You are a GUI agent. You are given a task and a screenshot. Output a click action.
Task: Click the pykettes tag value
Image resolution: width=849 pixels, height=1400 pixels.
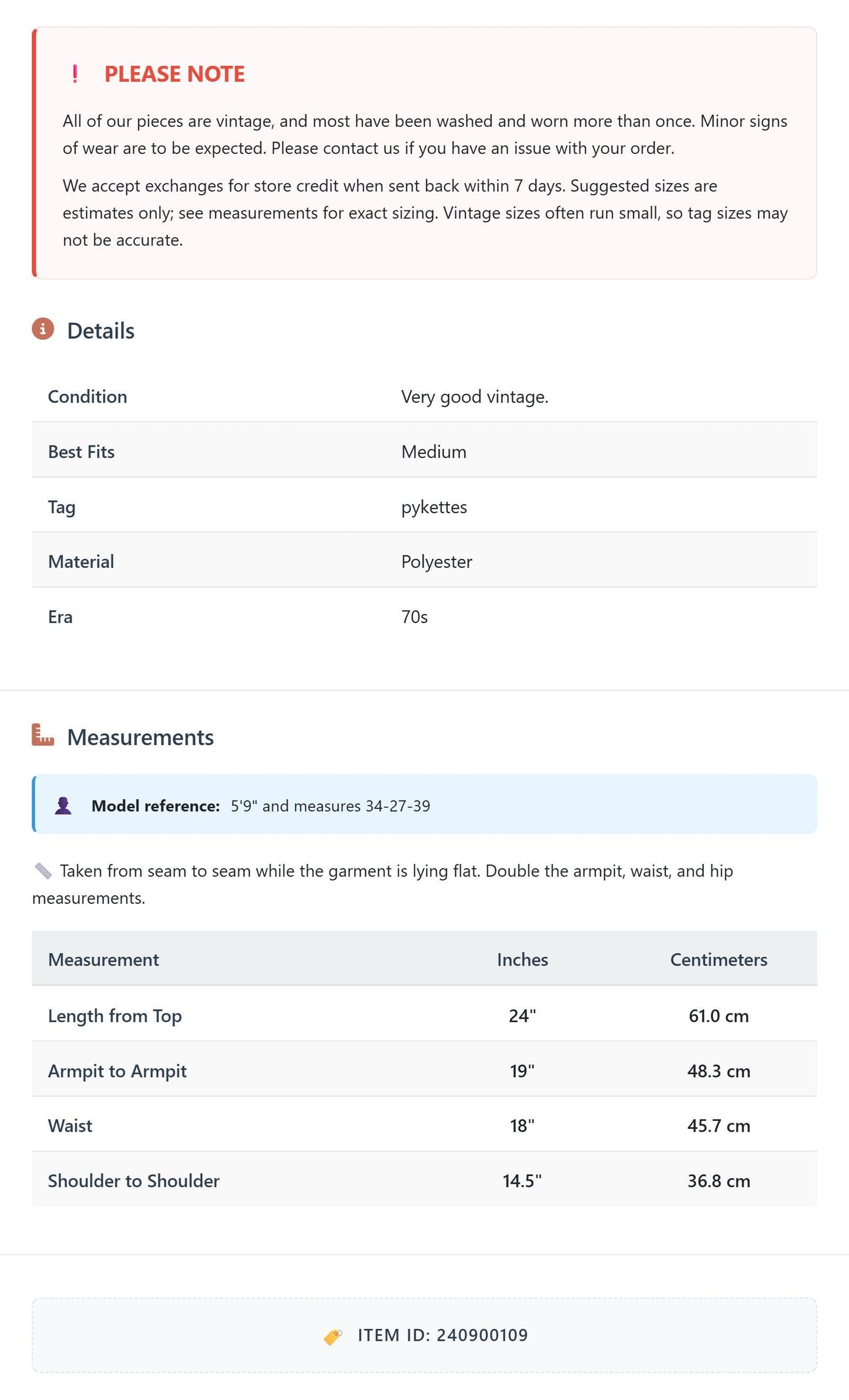click(434, 507)
